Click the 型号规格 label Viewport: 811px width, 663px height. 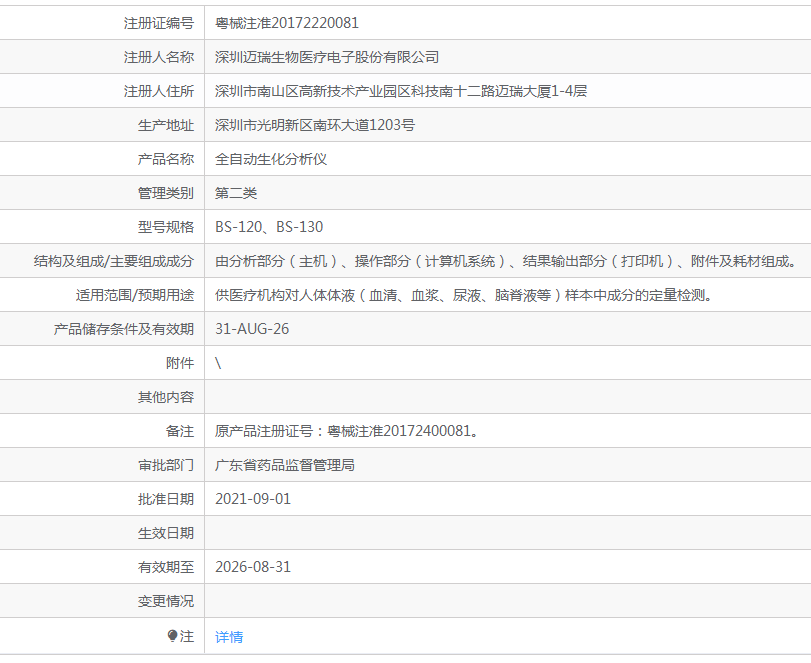[166, 227]
